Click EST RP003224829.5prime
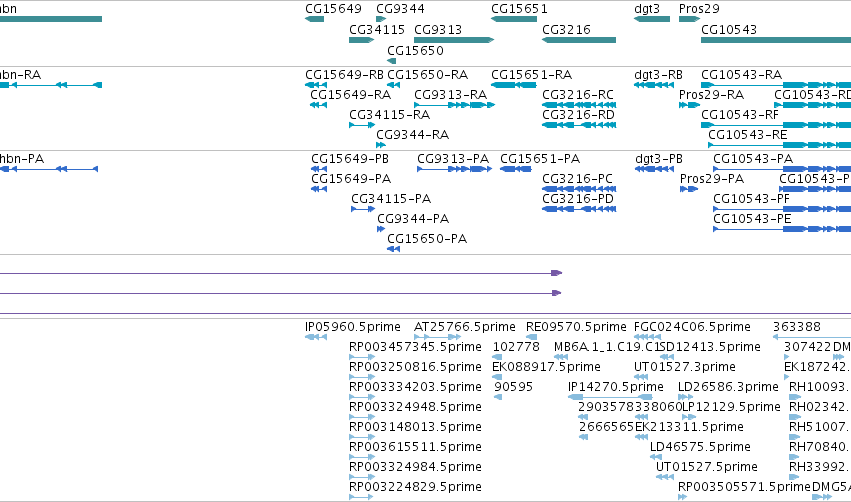This screenshot has height=502, width=851. click(415, 487)
